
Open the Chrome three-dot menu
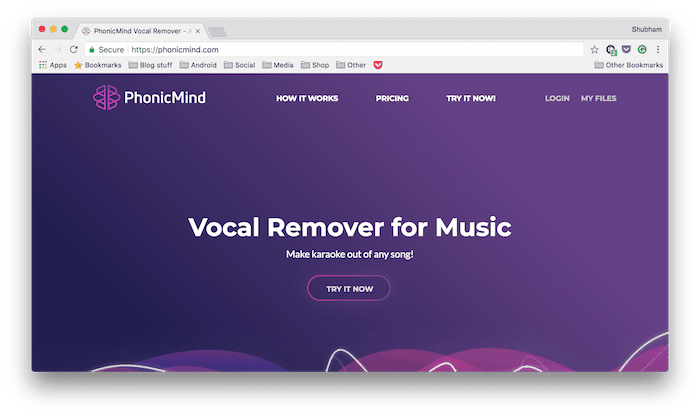(x=658, y=50)
